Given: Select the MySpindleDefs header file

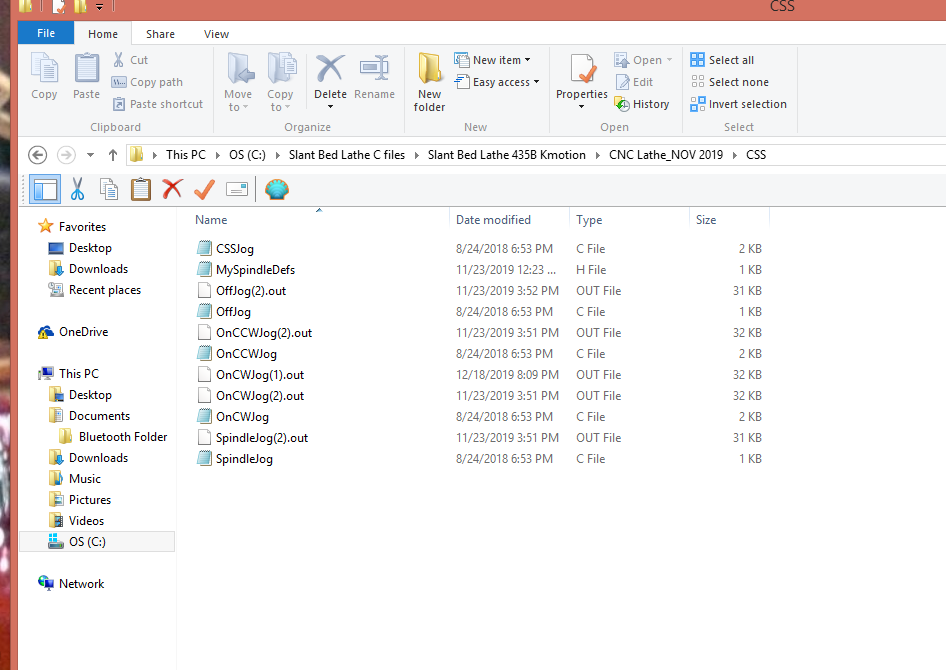Looking at the screenshot, I should point(255,270).
